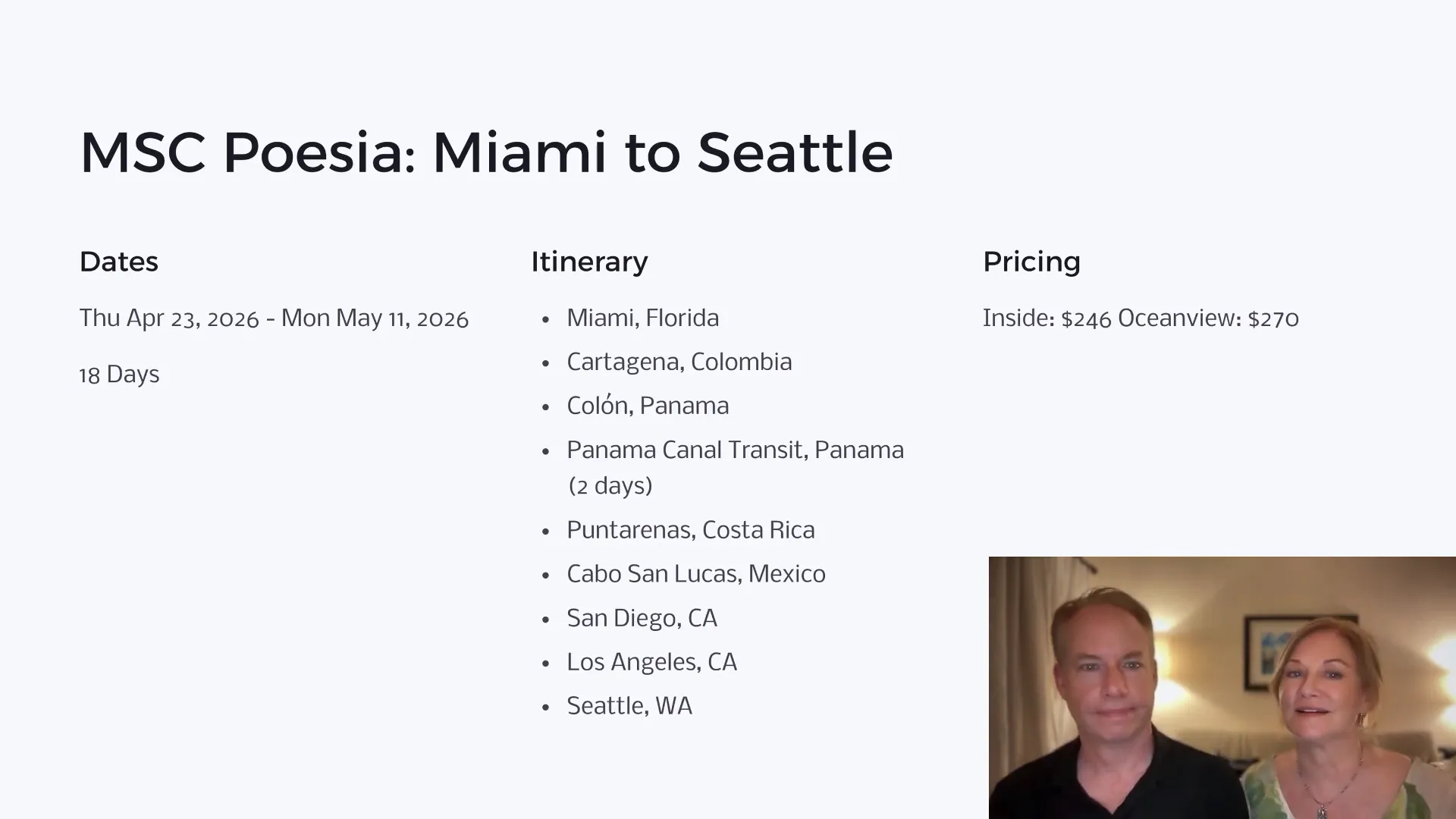This screenshot has width=1456, height=819.
Task: Click the Mon May 11, 2026 end date
Action: (375, 318)
